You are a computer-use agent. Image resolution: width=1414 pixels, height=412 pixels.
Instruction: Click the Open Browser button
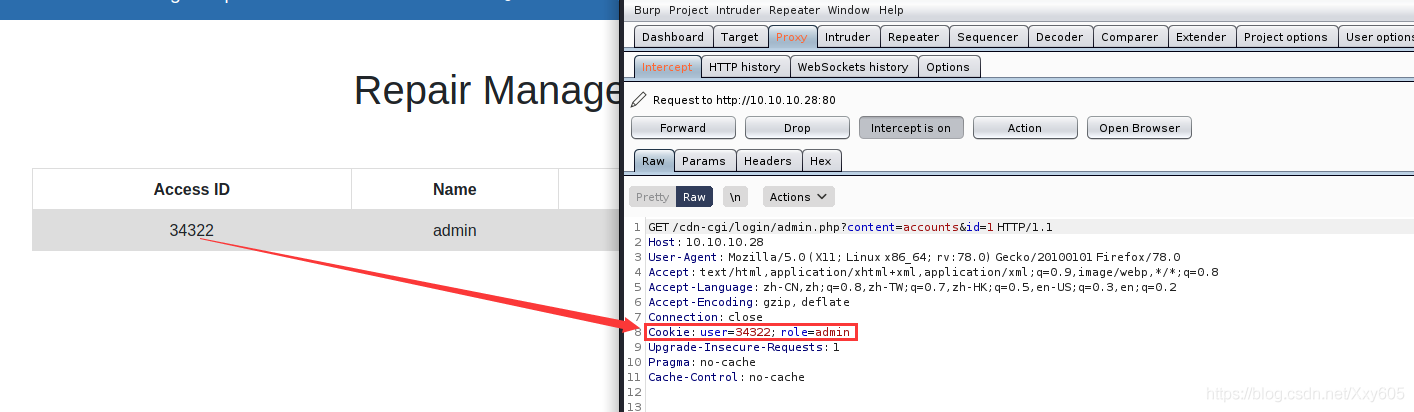(1139, 128)
